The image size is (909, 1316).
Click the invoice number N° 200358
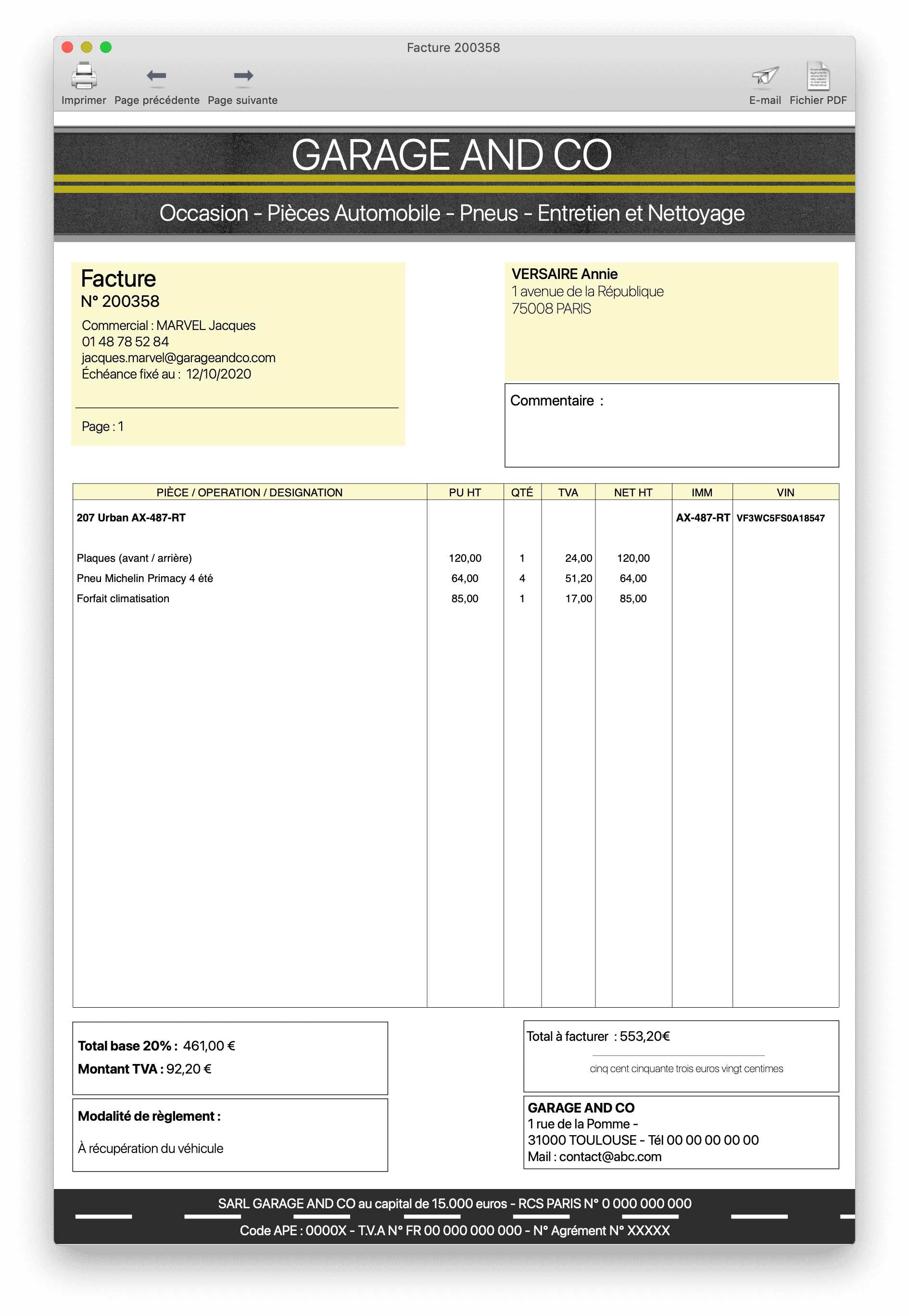point(120,301)
